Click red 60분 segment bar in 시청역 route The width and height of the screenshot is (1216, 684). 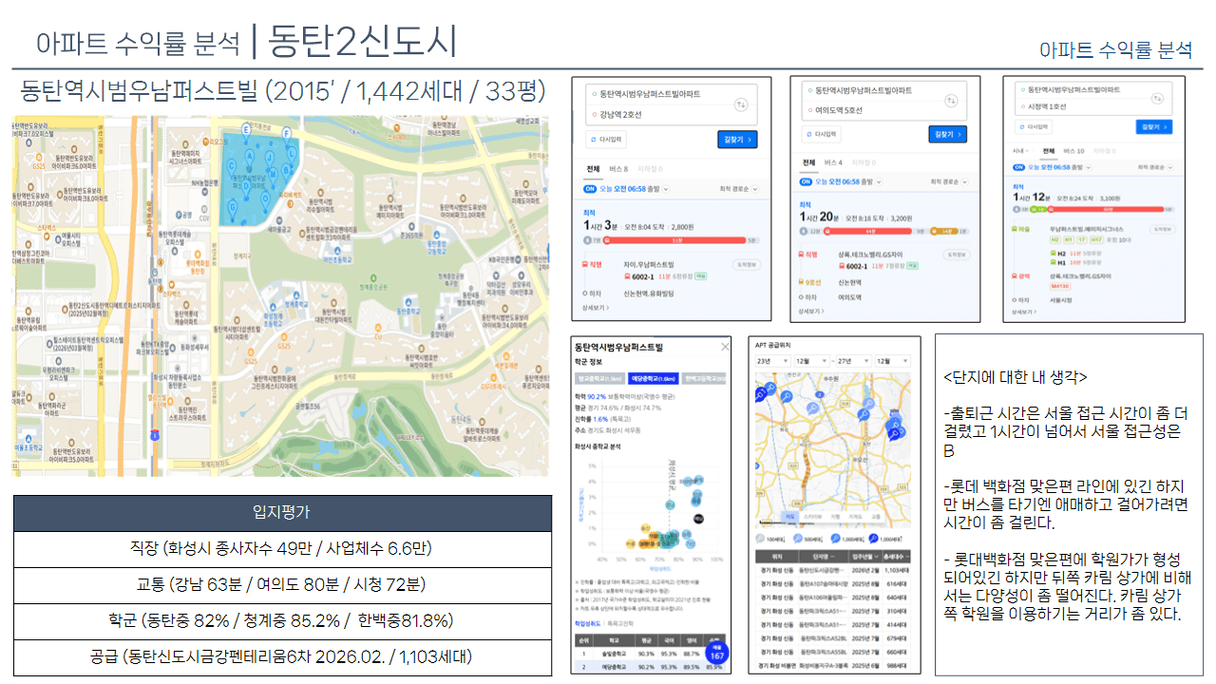coord(1106,209)
